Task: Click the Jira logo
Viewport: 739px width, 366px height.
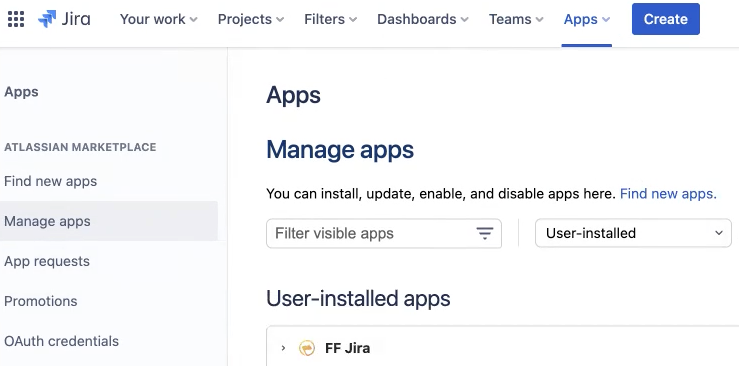Action: click(64, 19)
